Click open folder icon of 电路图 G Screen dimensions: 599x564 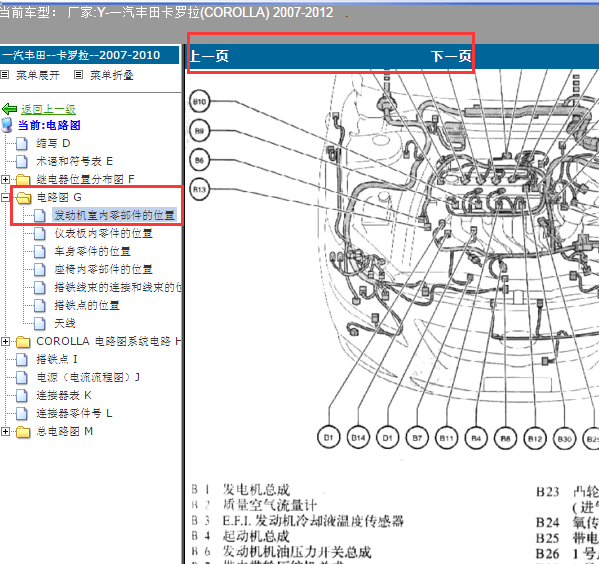[24, 198]
